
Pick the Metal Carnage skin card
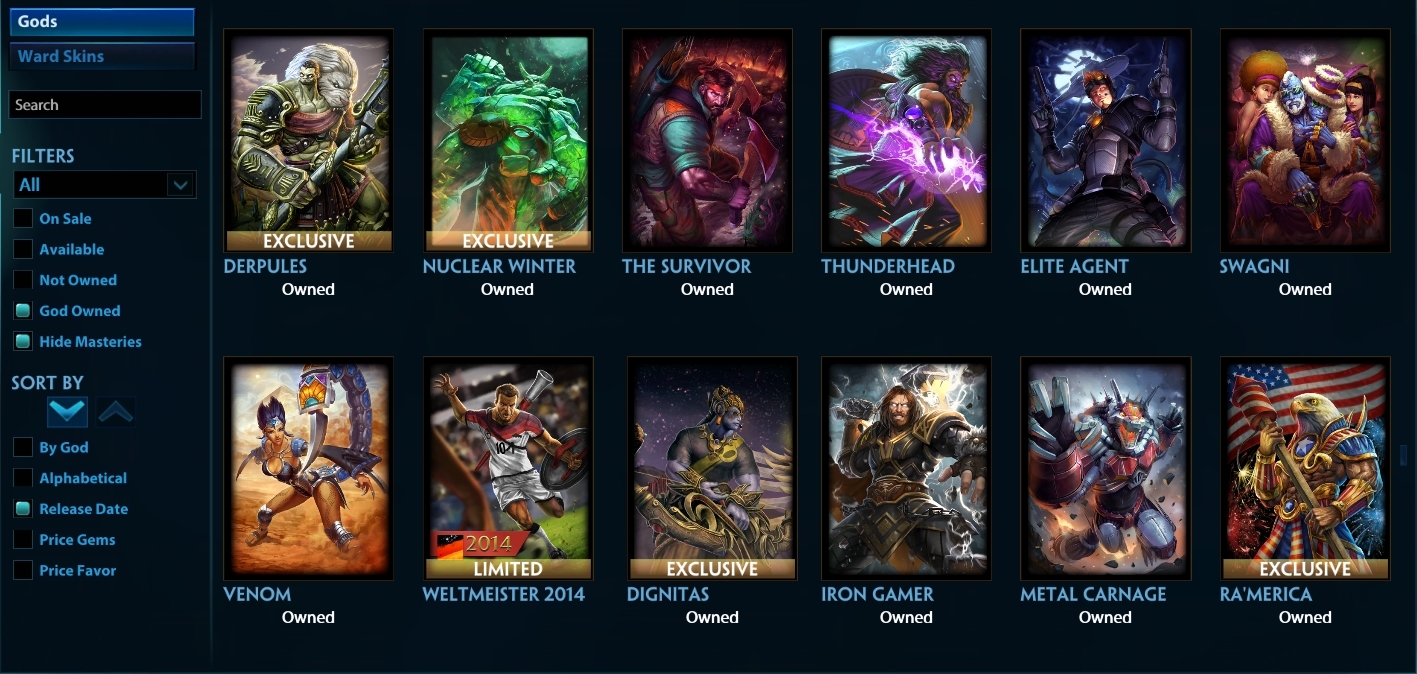click(1105, 468)
